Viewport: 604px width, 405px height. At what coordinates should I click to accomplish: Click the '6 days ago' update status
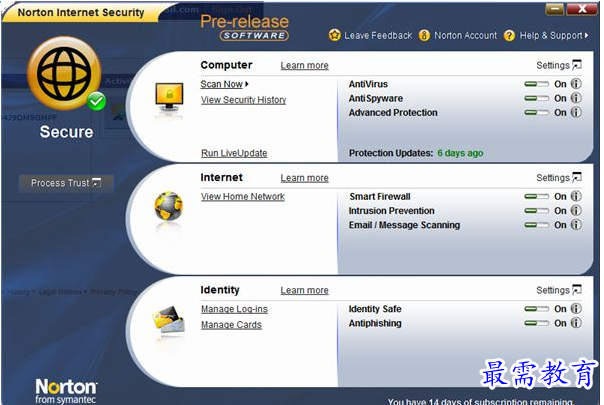tap(460, 153)
